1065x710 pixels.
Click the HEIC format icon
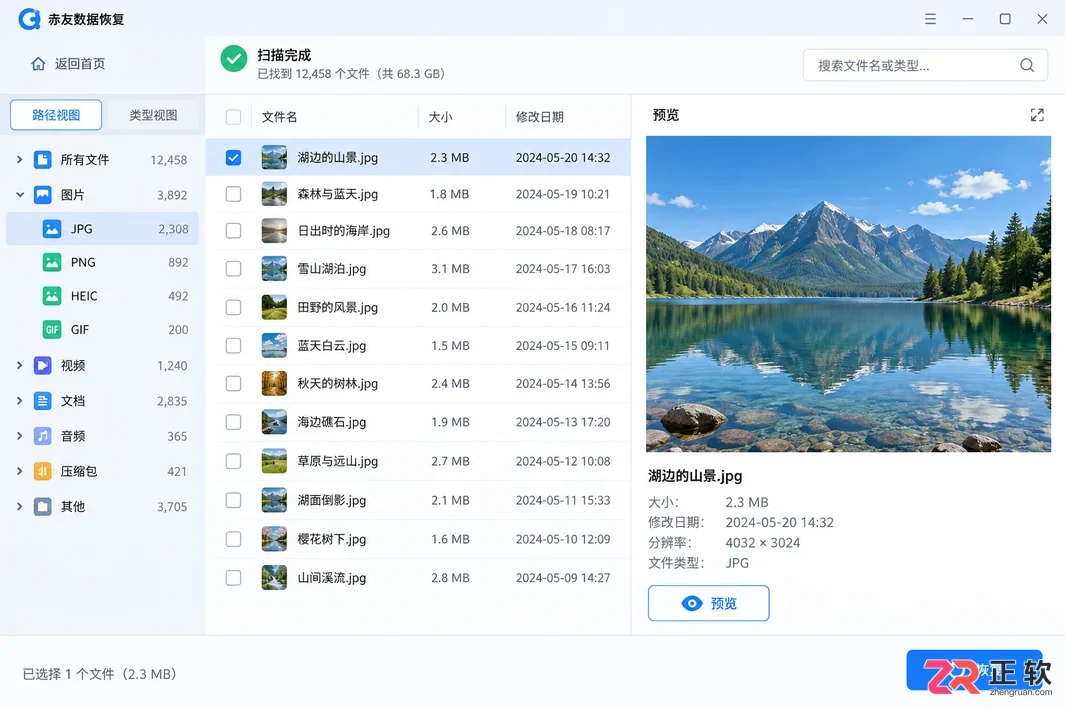coord(52,296)
